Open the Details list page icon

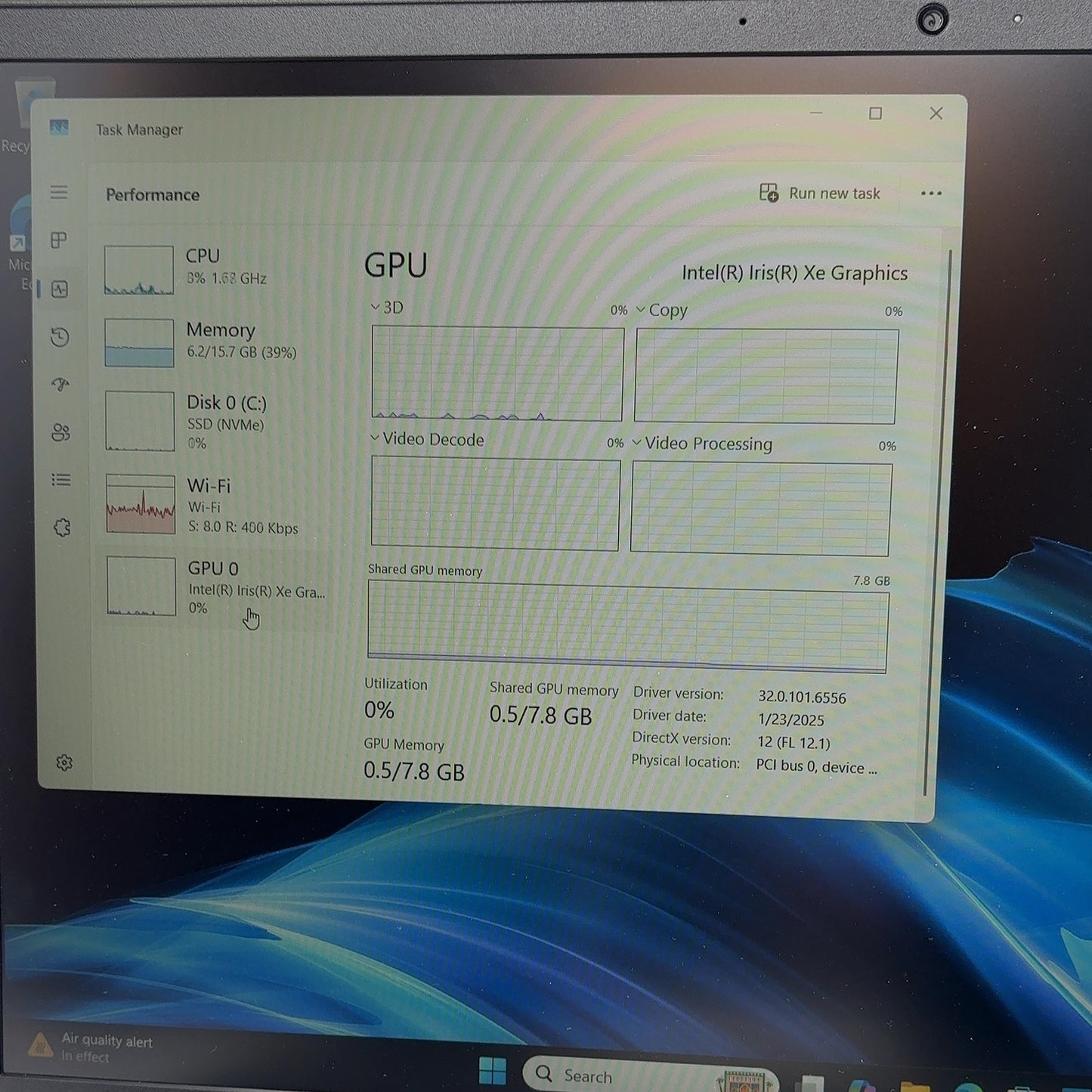click(61, 480)
